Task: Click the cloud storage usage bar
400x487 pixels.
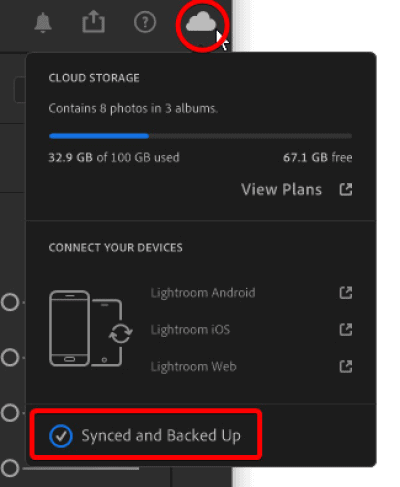Action: pyautogui.click(x=200, y=136)
